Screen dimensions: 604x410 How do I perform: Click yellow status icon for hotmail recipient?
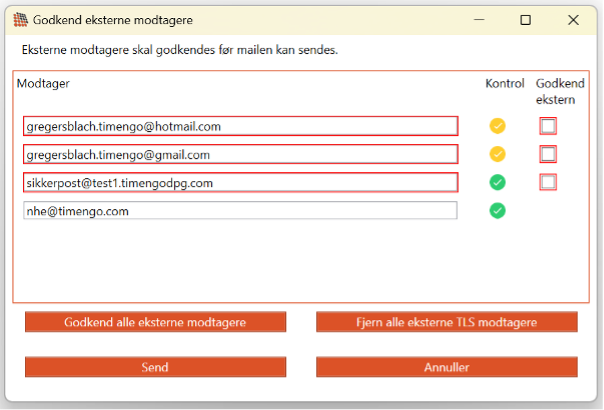[497, 126]
